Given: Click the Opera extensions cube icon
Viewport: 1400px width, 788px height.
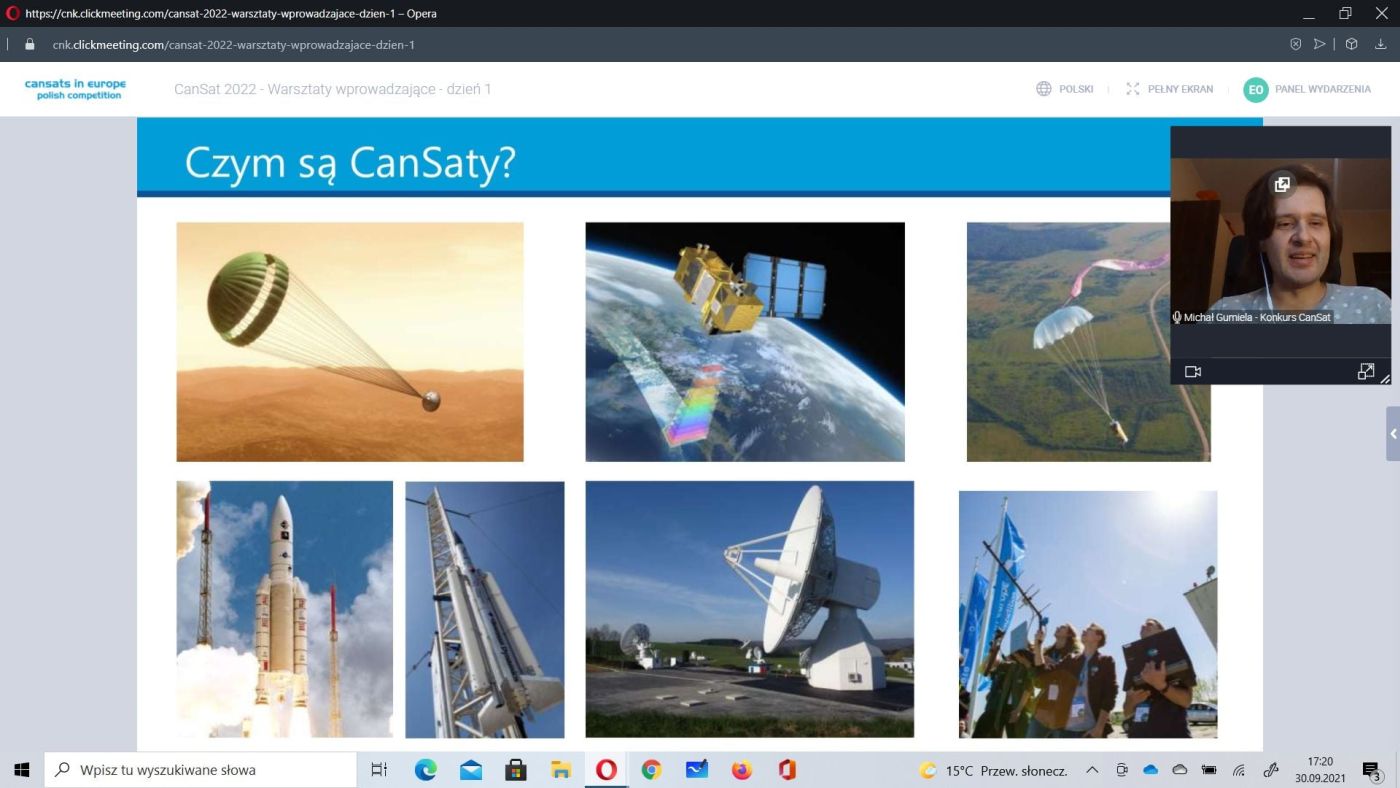Looking at the screenshot, I should pyautogui.click(x=1351, y=44).
